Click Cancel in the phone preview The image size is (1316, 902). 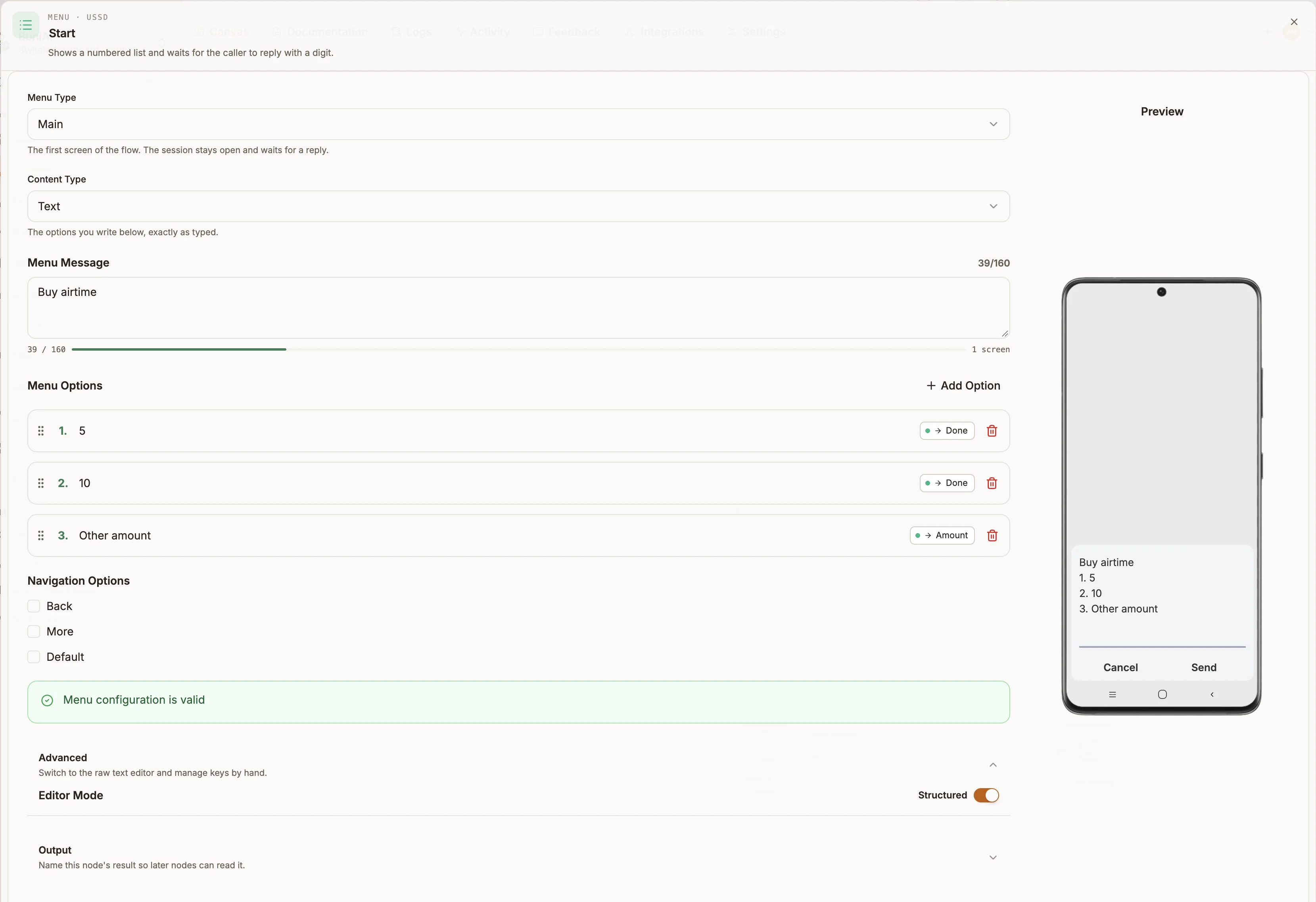[1120, 668]
